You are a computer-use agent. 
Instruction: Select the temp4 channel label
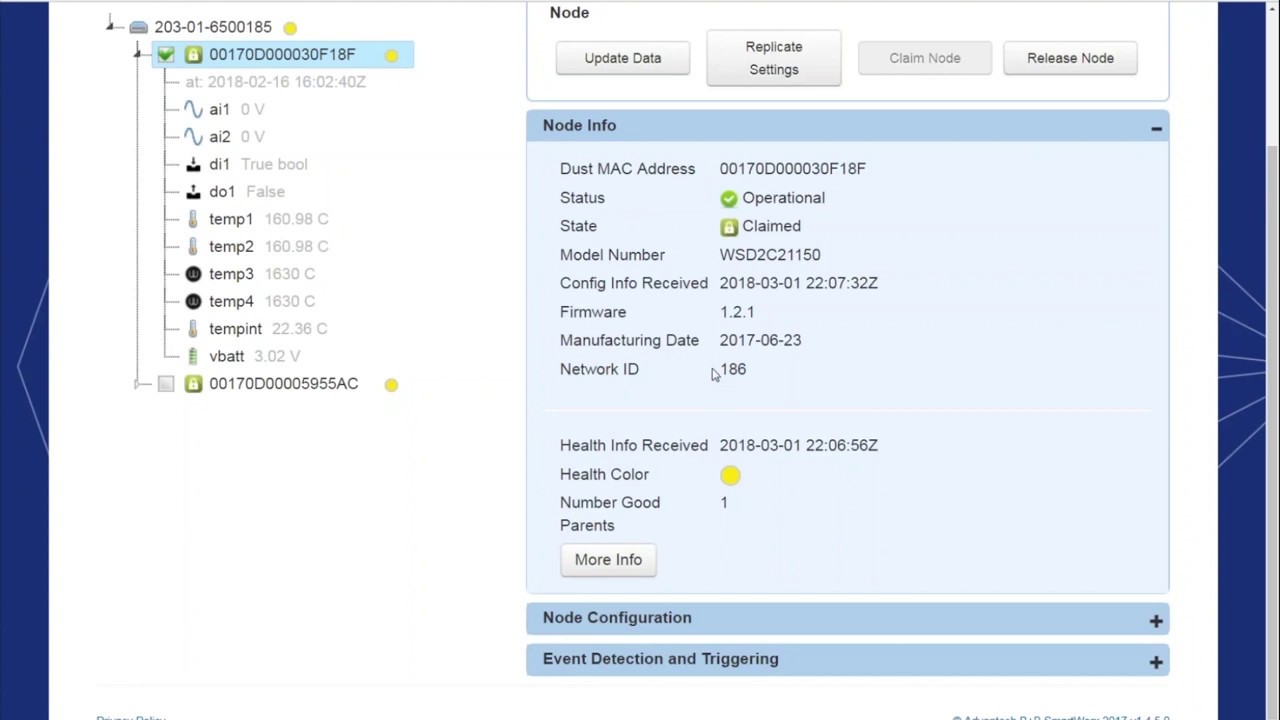[x=231, y=301]
